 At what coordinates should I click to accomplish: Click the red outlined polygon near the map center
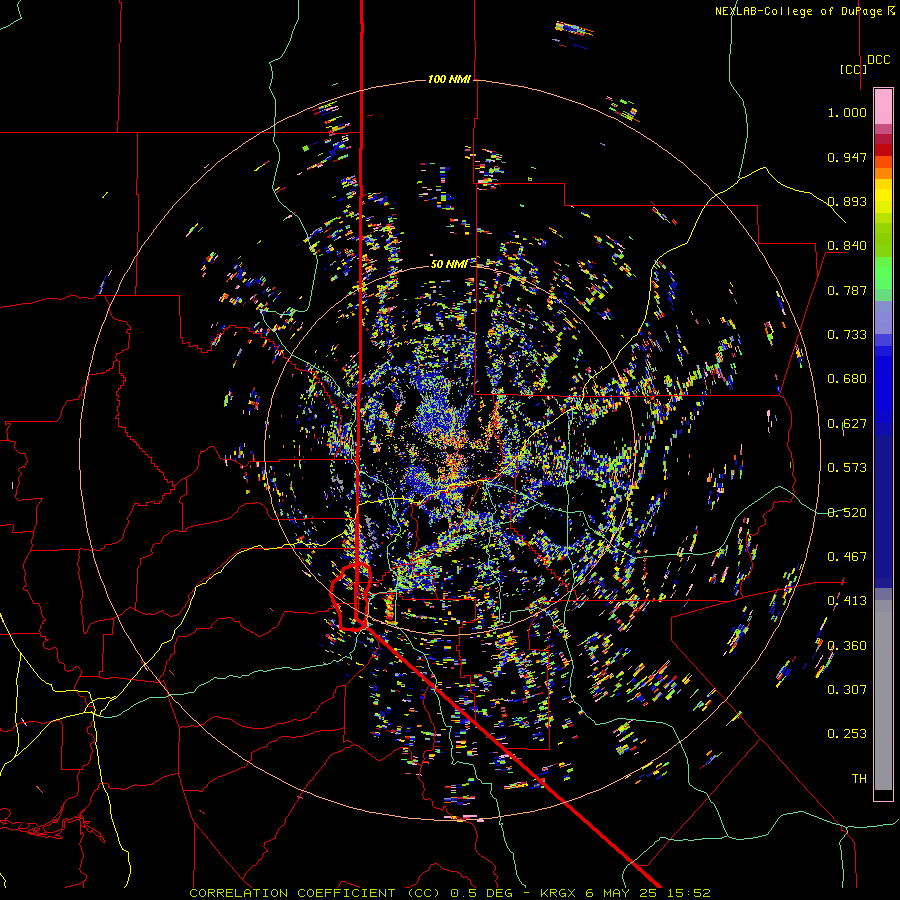[351, 597]
